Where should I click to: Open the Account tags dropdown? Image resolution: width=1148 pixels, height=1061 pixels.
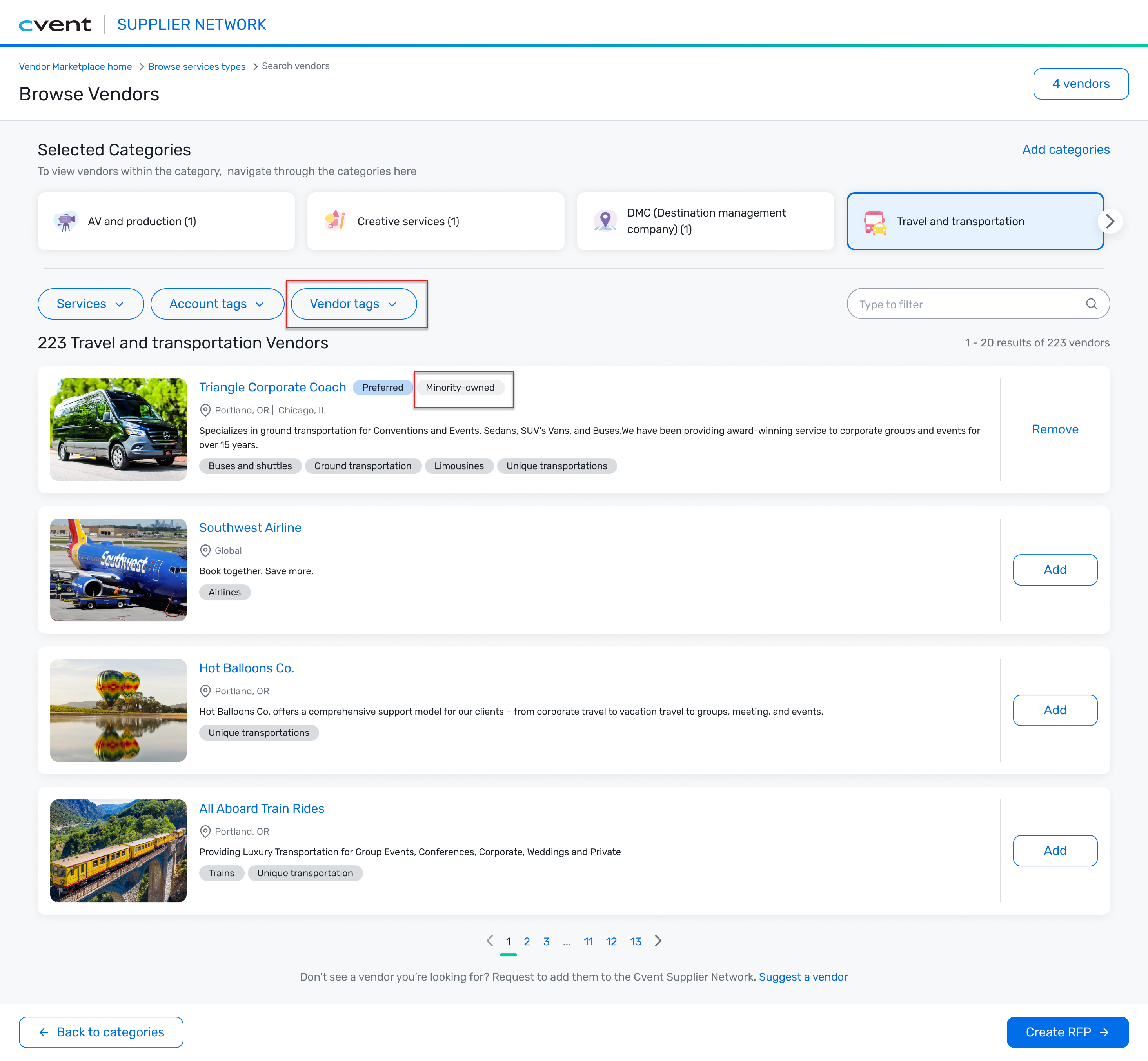click(217, 304)
